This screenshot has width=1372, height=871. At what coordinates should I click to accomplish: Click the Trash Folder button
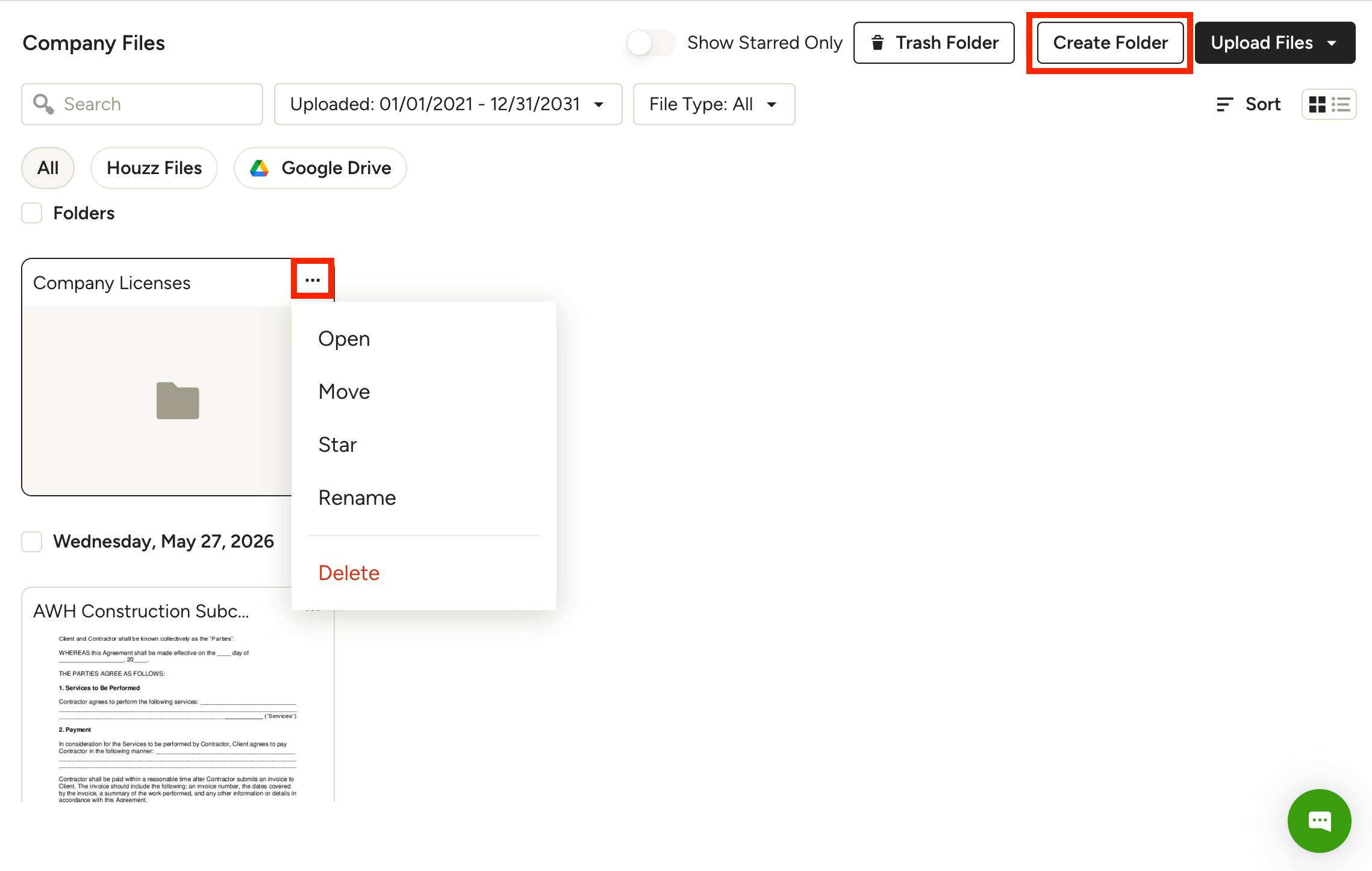(x=934, y=43)
